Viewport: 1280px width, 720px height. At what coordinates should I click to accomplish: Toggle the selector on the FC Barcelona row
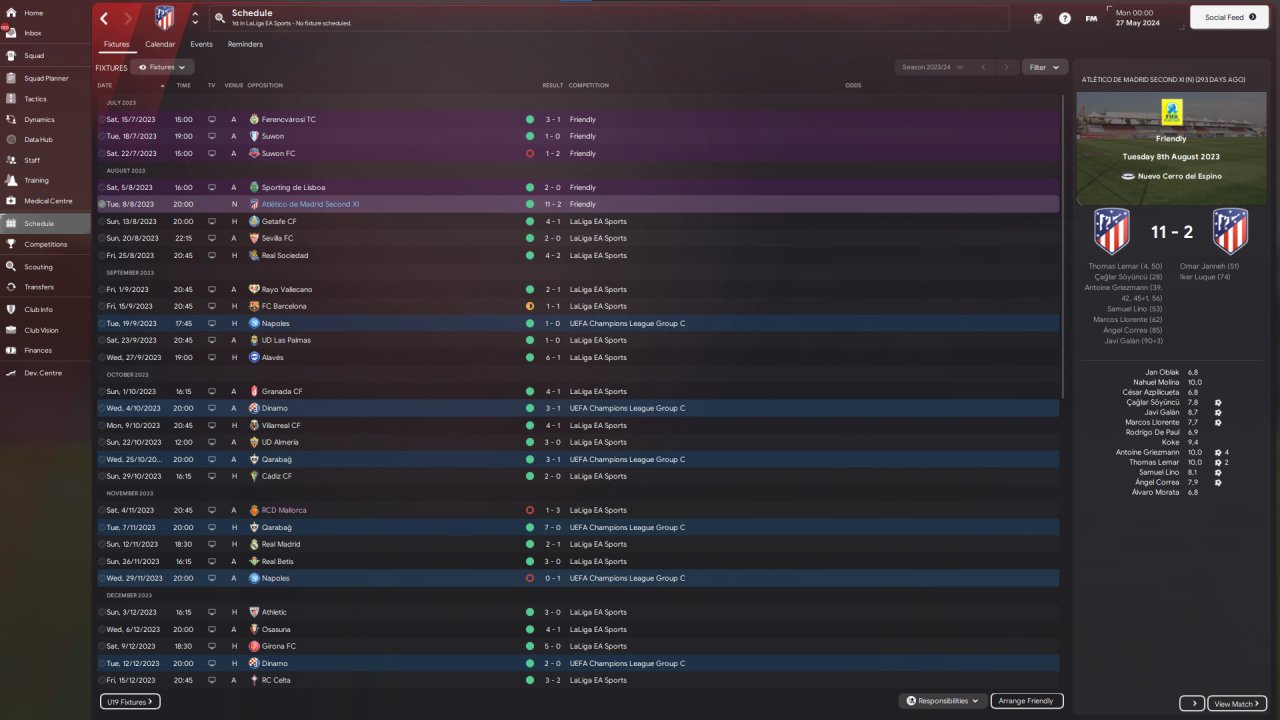pos(102,307)
